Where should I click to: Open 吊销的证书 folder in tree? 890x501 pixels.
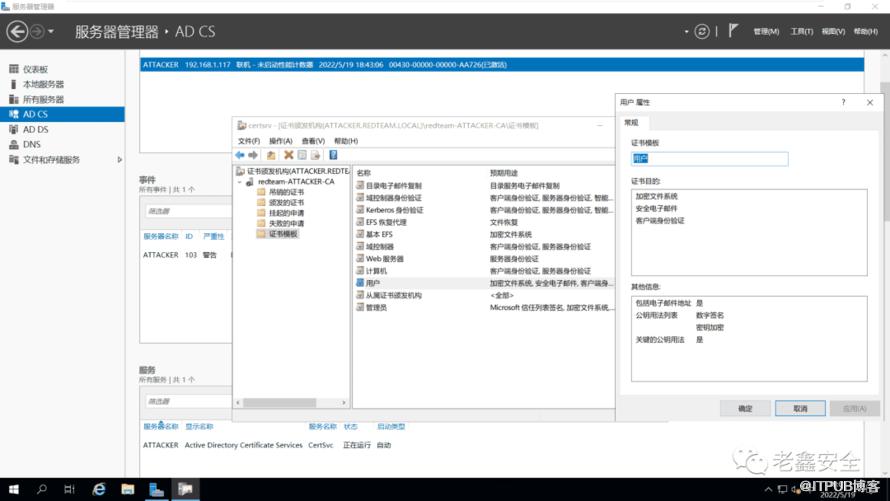click(x=286, y=192)
